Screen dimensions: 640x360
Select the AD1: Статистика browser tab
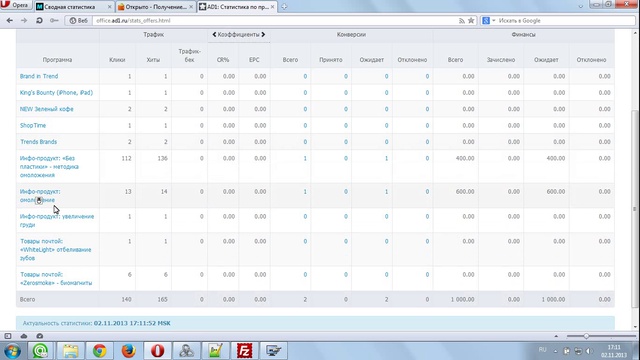237,7
